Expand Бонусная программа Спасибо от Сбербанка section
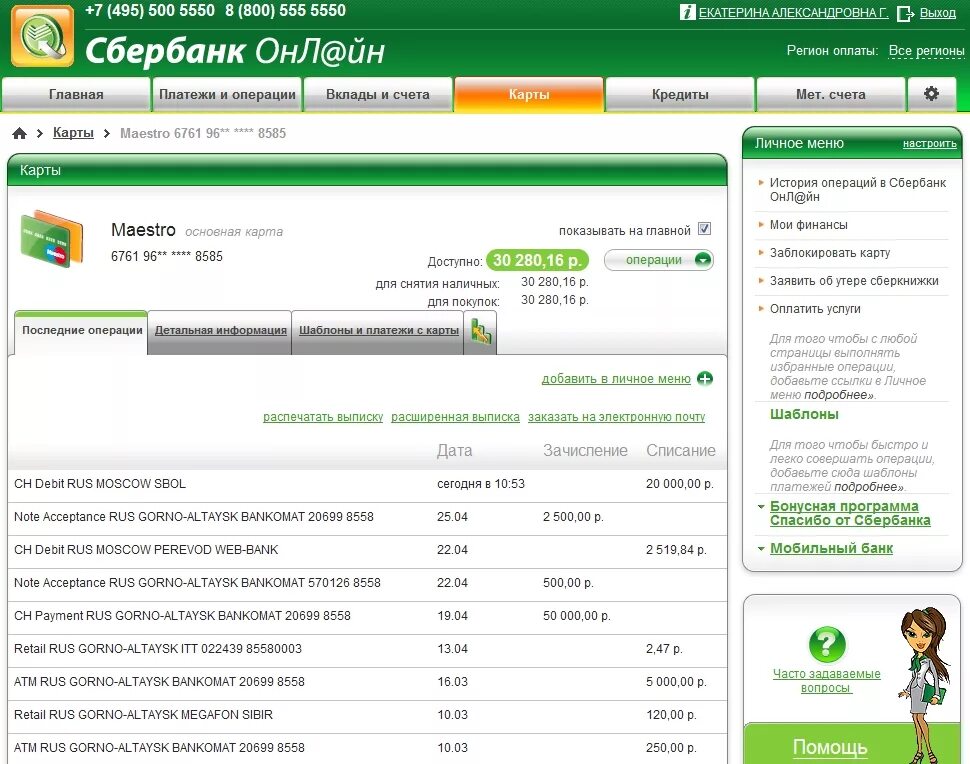Image resolution: width=970 pixels, height=764 pixels. 849,513
